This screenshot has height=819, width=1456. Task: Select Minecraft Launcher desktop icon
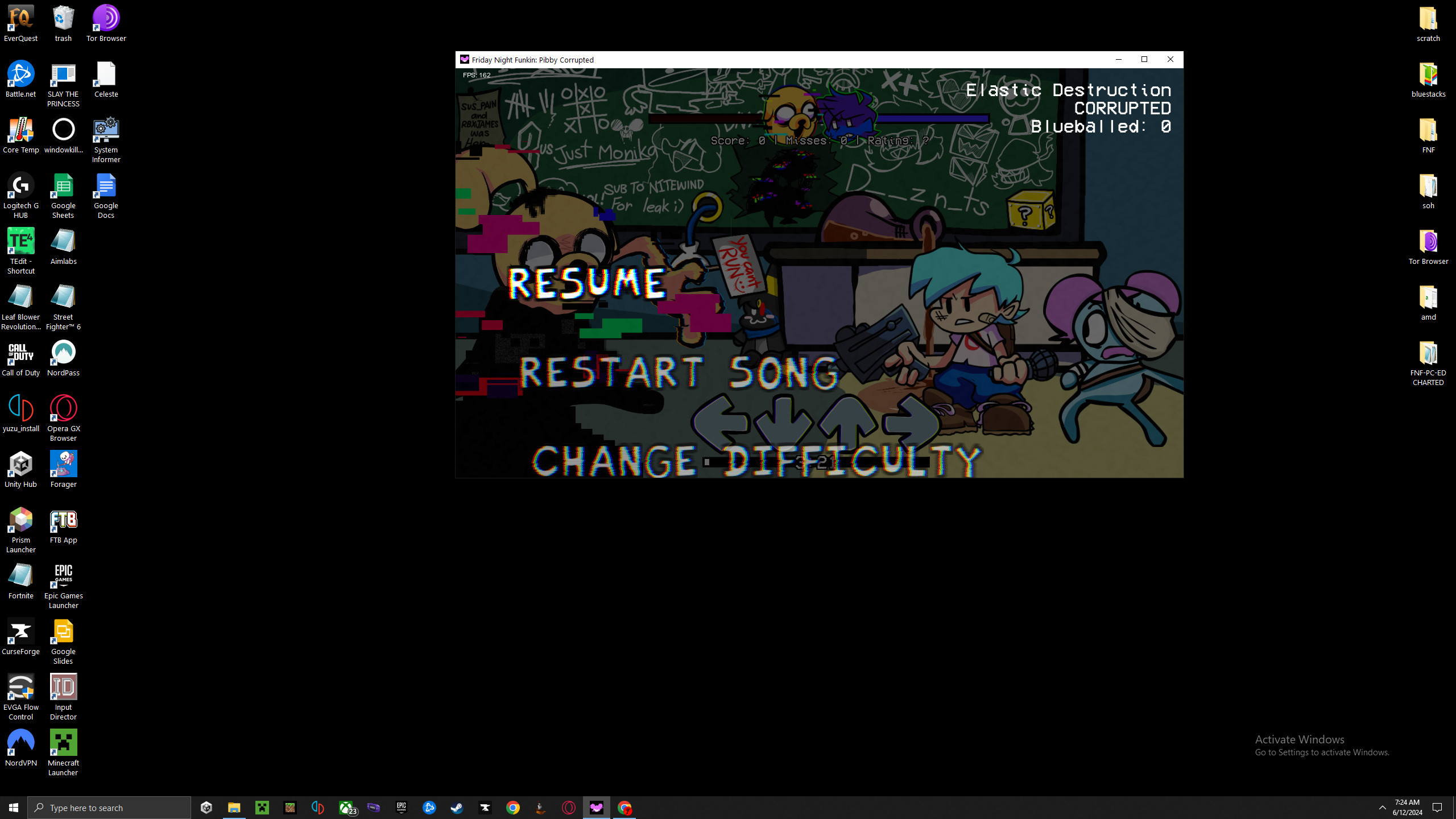pyautogui.click(x=63, y=753)
